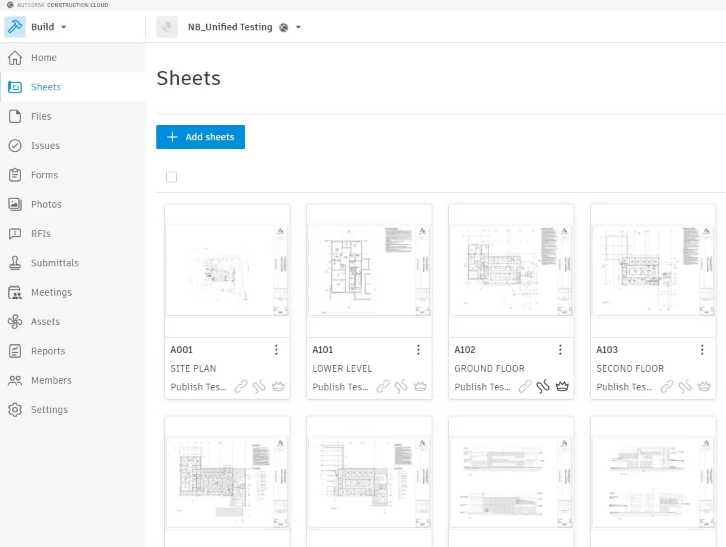726x547 pixels.
Task: Open the three-dot menu on A103
Action: click(x=702, y=350)
